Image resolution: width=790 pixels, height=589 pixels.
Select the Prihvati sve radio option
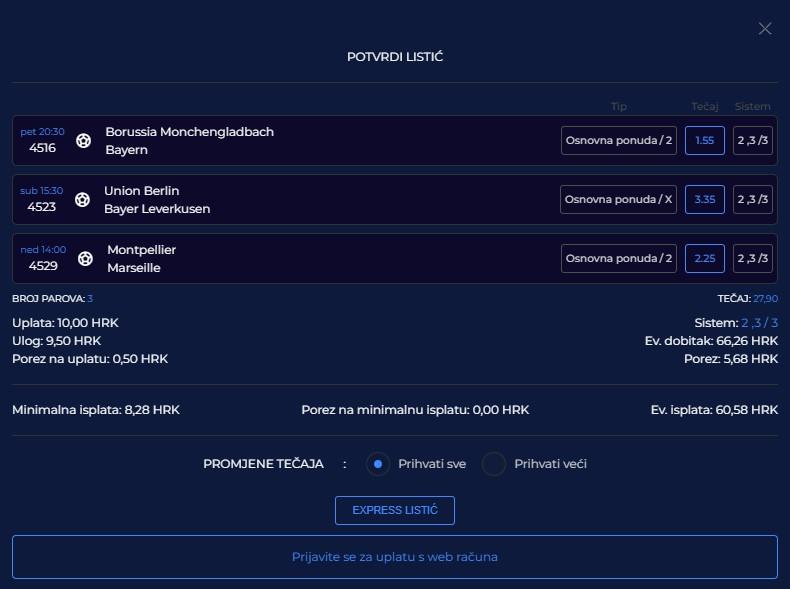pyautogui.click(x=378, y=464)
